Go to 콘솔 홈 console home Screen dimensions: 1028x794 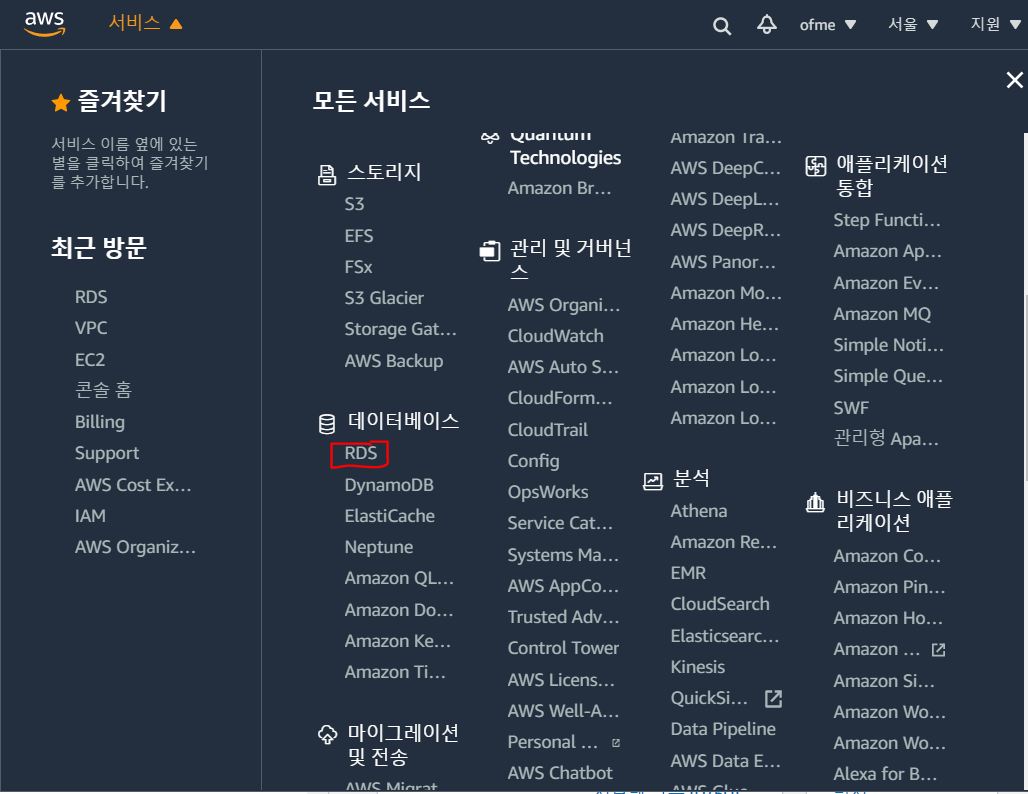104,390
